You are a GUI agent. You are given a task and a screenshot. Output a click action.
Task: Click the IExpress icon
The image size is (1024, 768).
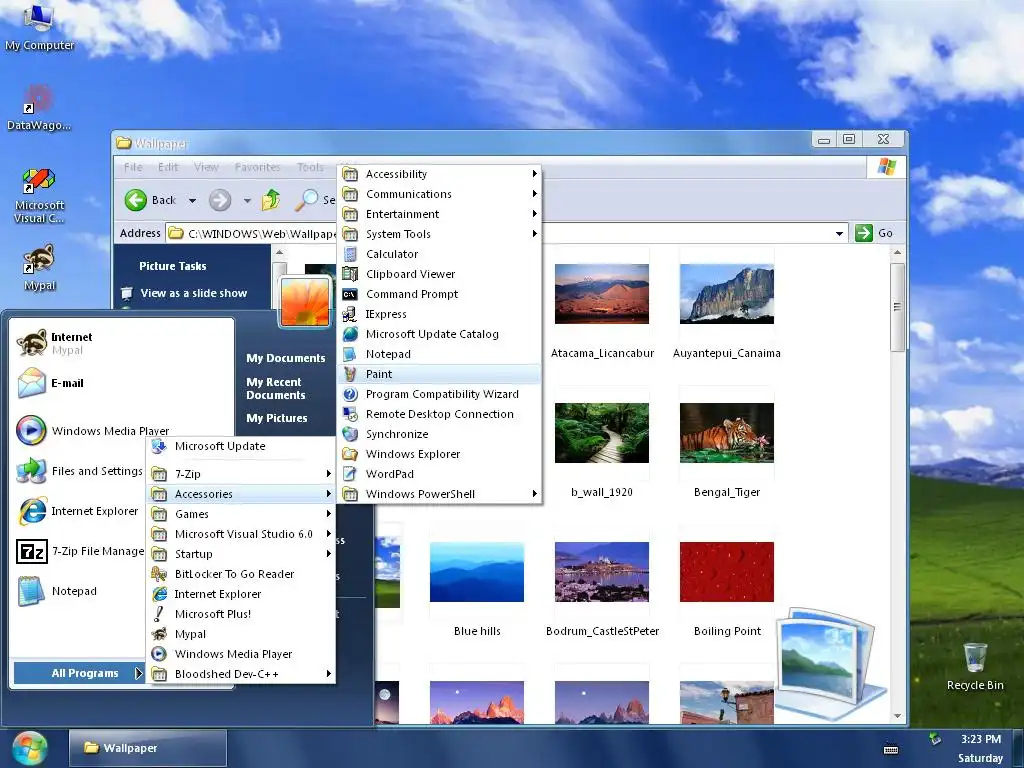tap(351, 314)
